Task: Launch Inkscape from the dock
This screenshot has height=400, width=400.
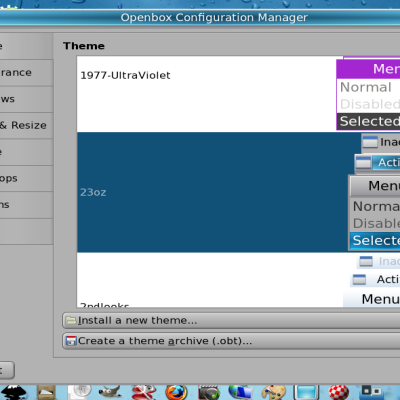Action: pyautogui.click(x=13, y=392)
